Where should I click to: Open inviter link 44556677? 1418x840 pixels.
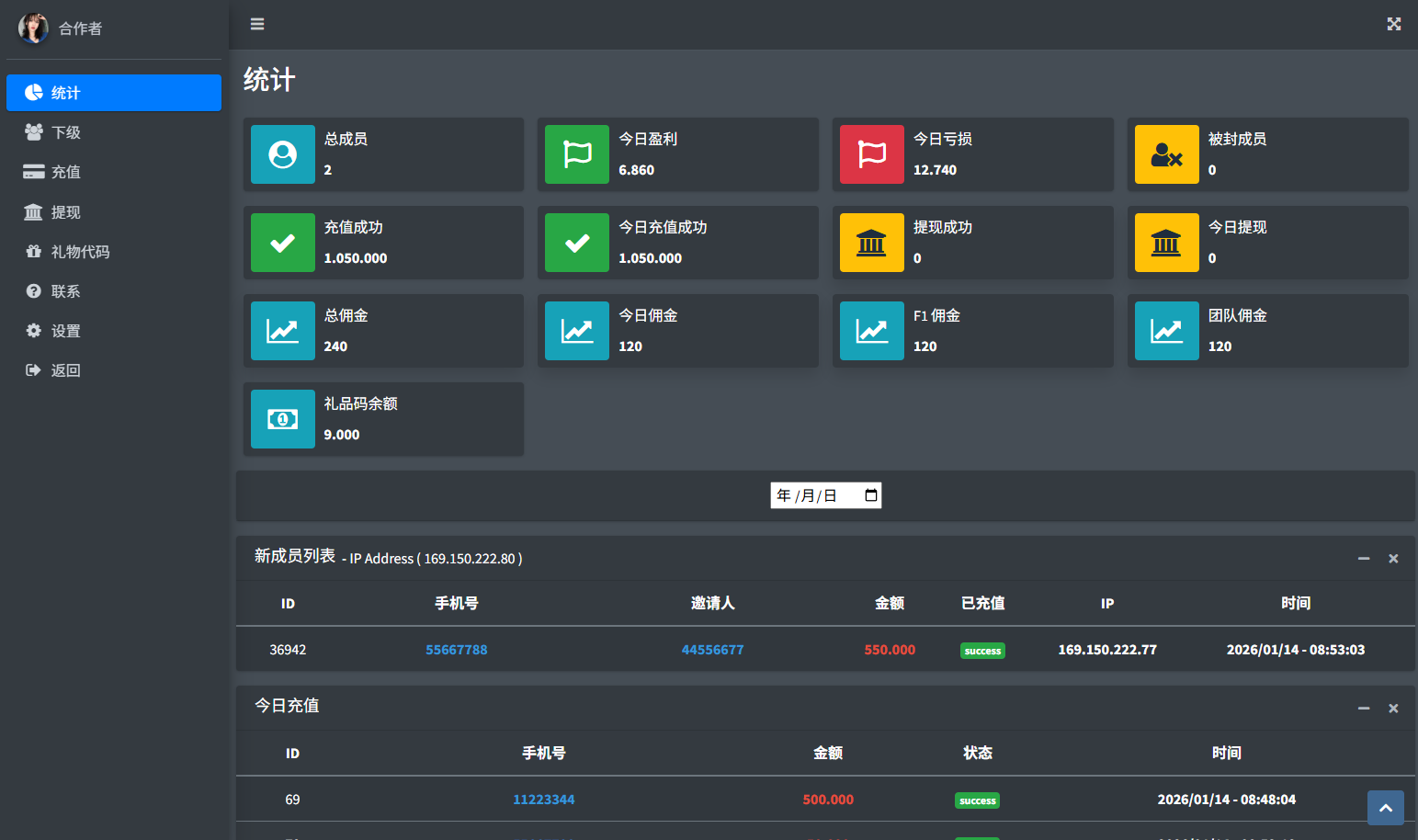712,650
